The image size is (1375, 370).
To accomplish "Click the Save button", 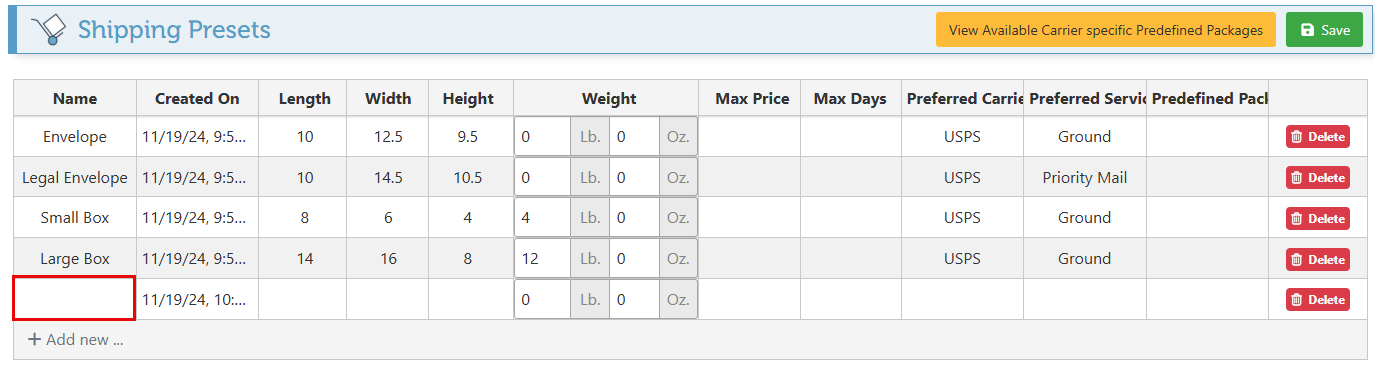I will pos(1323,30).
